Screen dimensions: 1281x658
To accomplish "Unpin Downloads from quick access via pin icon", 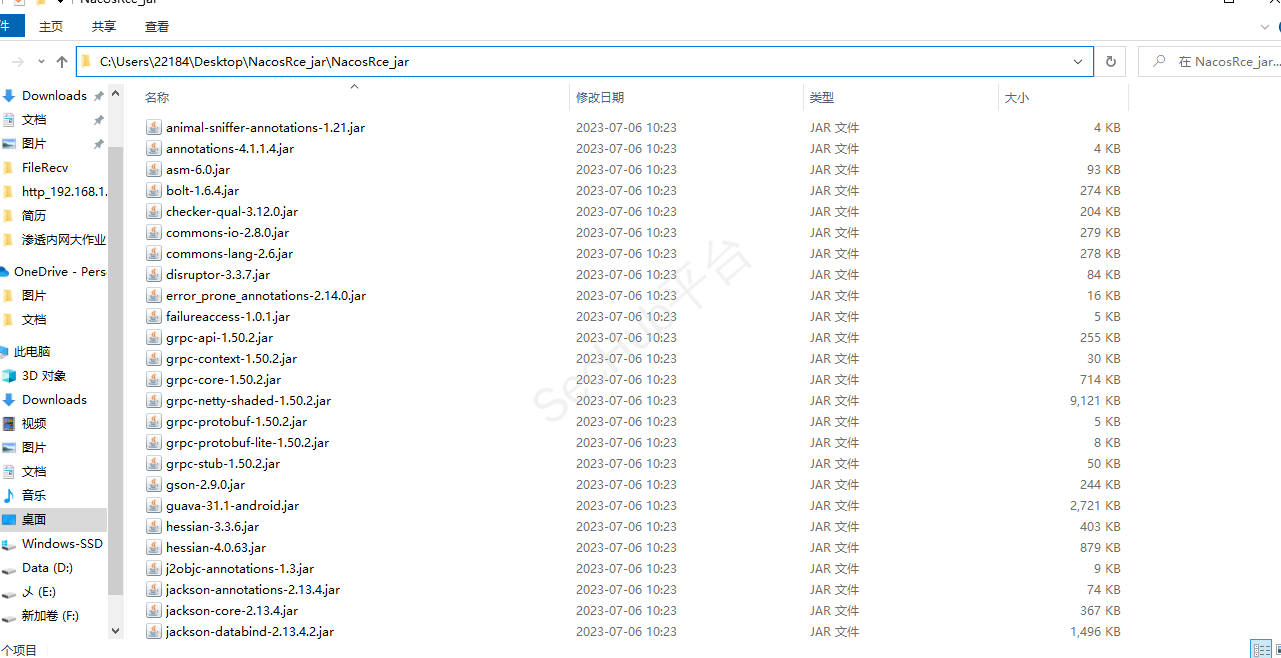I will [x=98, y=97].
